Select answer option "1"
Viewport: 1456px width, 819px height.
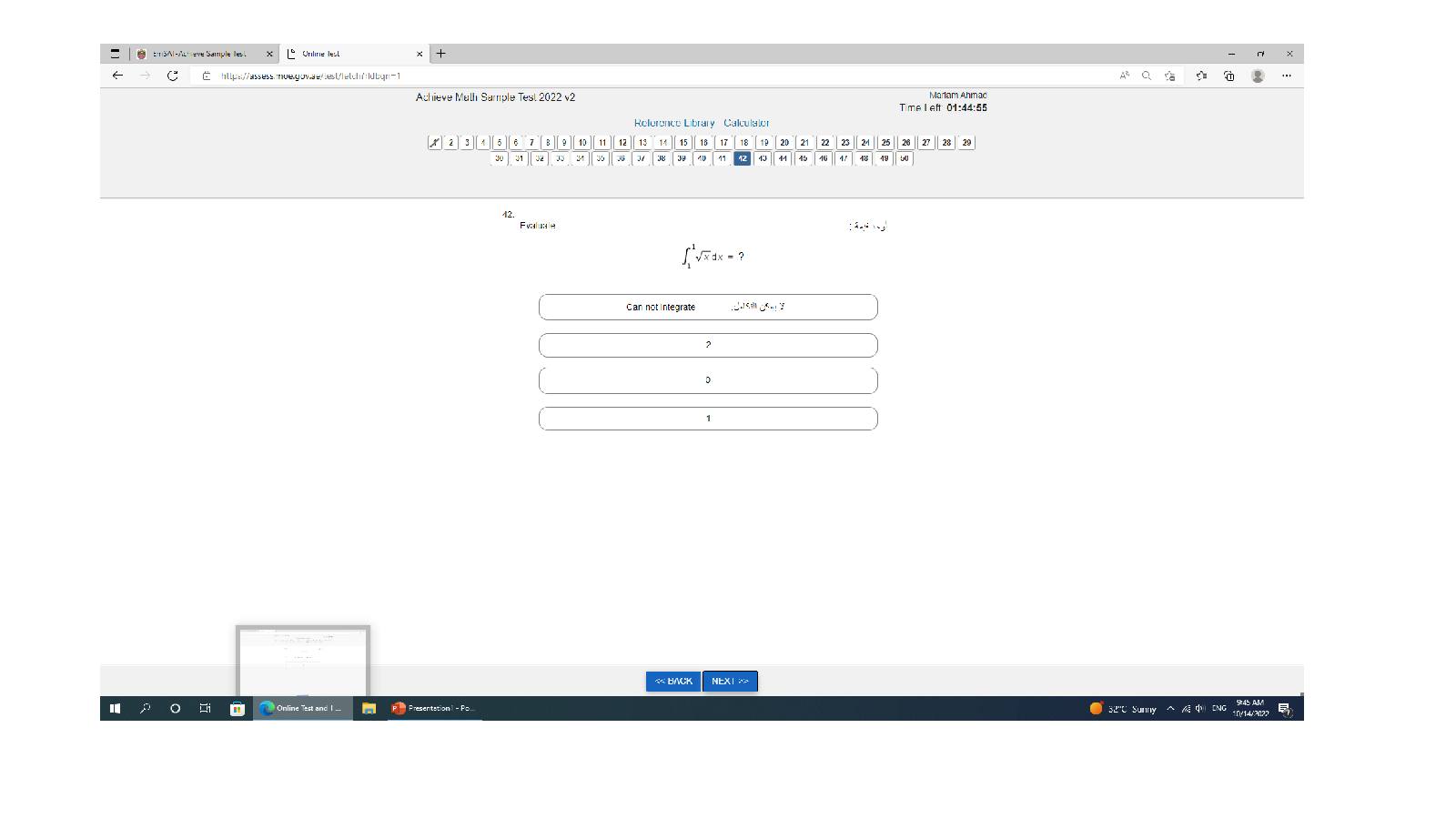pos(708,419)
